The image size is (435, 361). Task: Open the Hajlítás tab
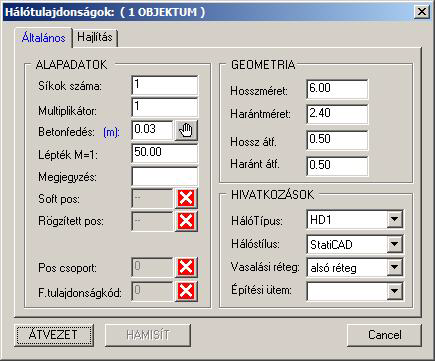tap(95, 37)
